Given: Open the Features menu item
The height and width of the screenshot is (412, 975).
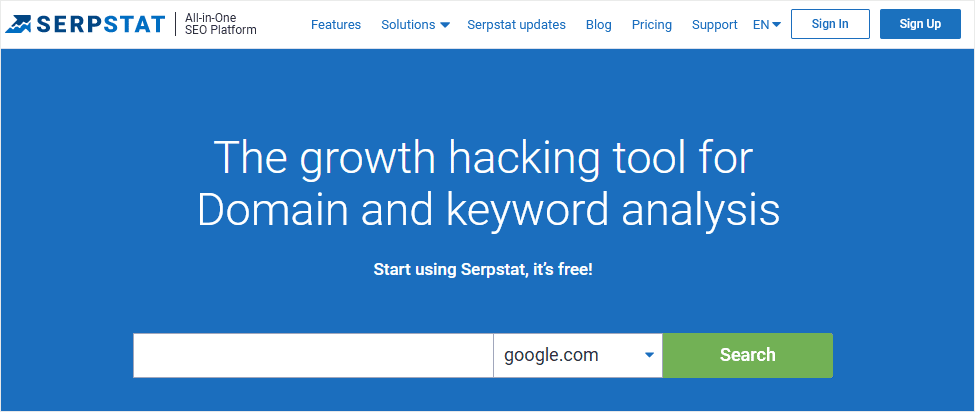Looking at the screenshot, I should [x=336, y=25].
